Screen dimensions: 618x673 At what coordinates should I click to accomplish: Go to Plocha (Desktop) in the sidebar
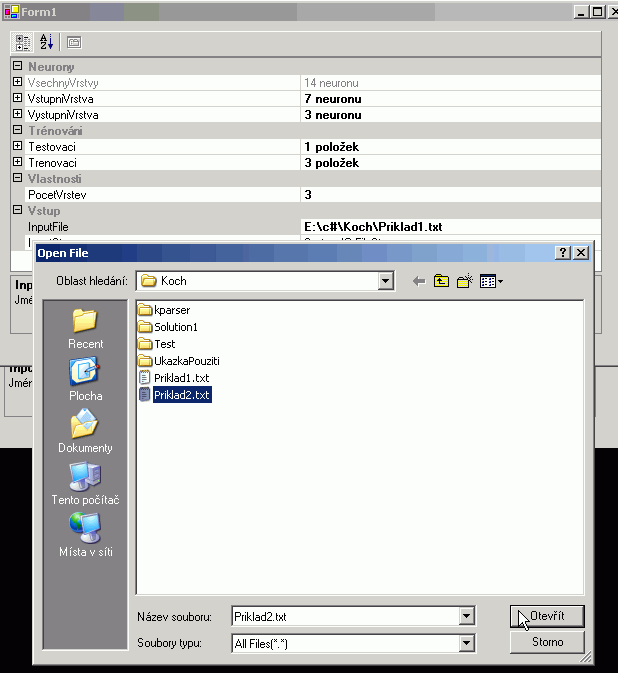pos(85,380)
